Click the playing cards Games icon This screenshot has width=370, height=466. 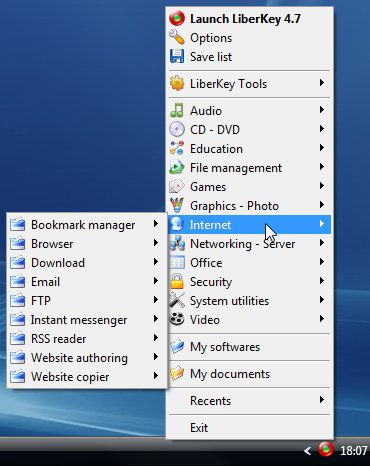click(177, 186)
